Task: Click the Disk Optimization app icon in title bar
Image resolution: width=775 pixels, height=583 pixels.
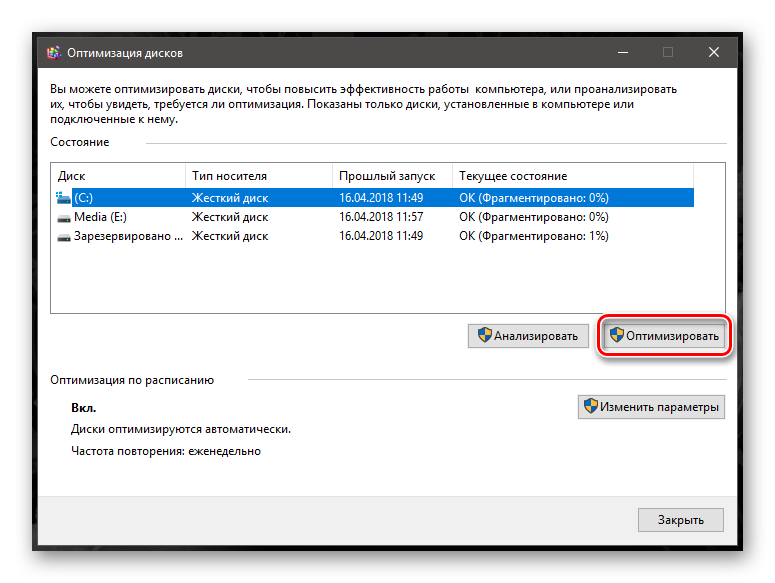Action: pyautogui.click(x=53, y=52)
